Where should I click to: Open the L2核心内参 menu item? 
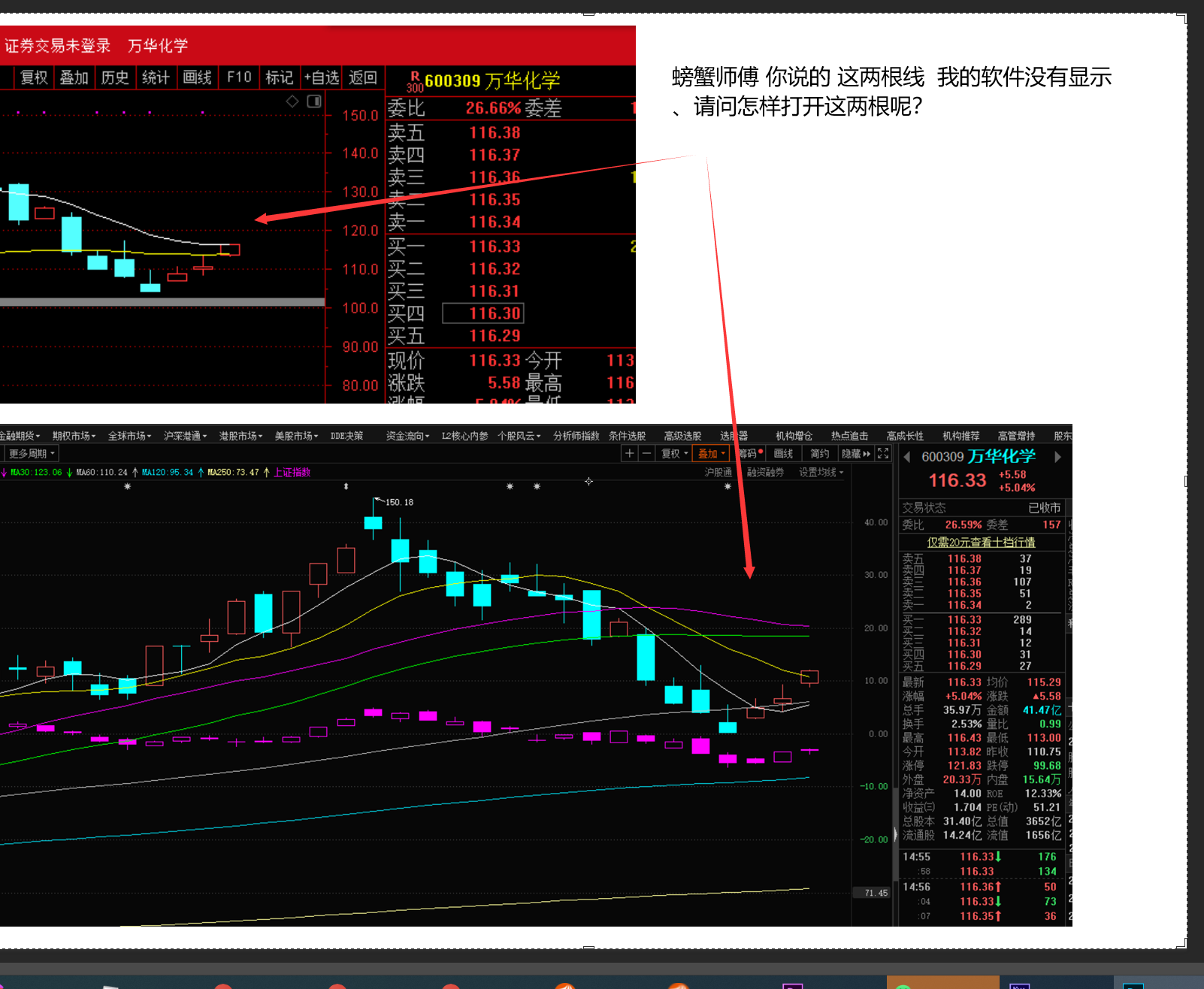(464, 436)
